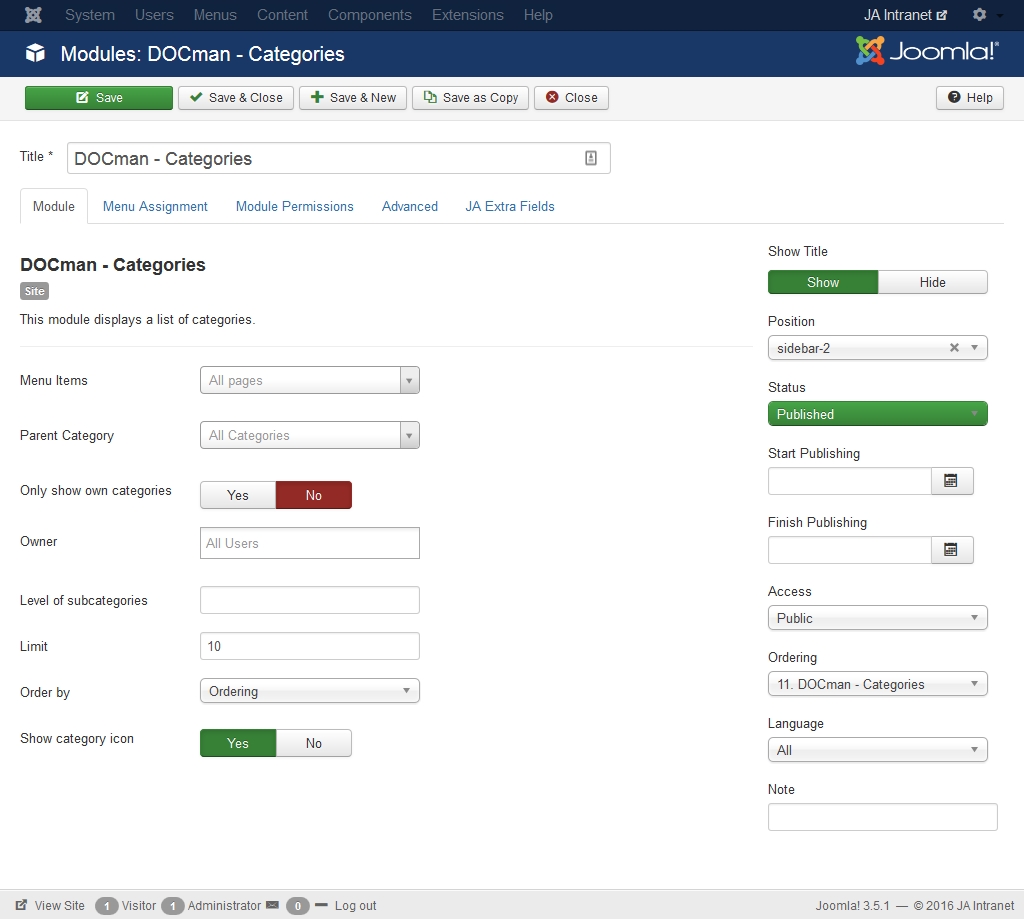1024x919 pixels.
Task: Click the Visitor count badge in the footer
Action: pos(106,906)
